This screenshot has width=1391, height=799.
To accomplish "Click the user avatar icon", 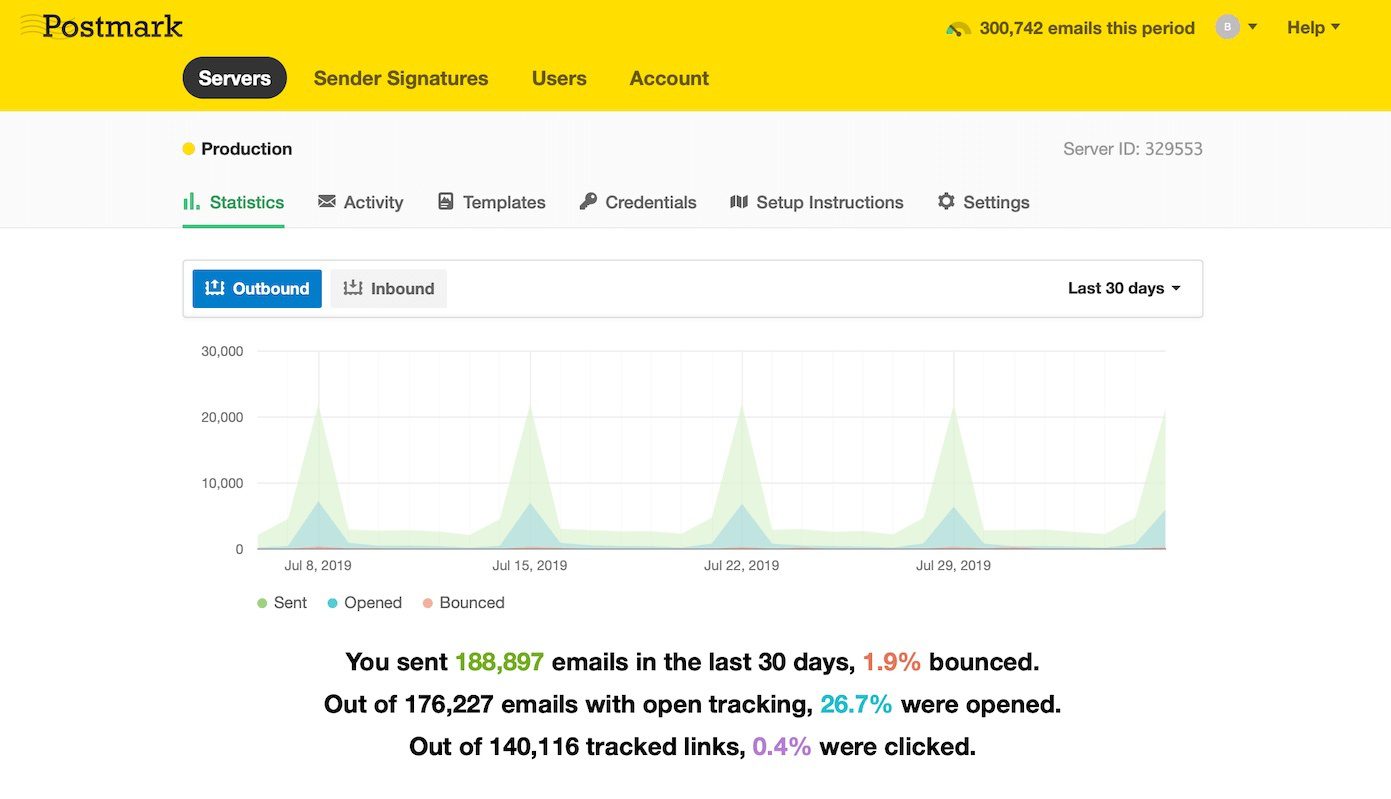I will pyautogui.click(x=1227, y=28).
